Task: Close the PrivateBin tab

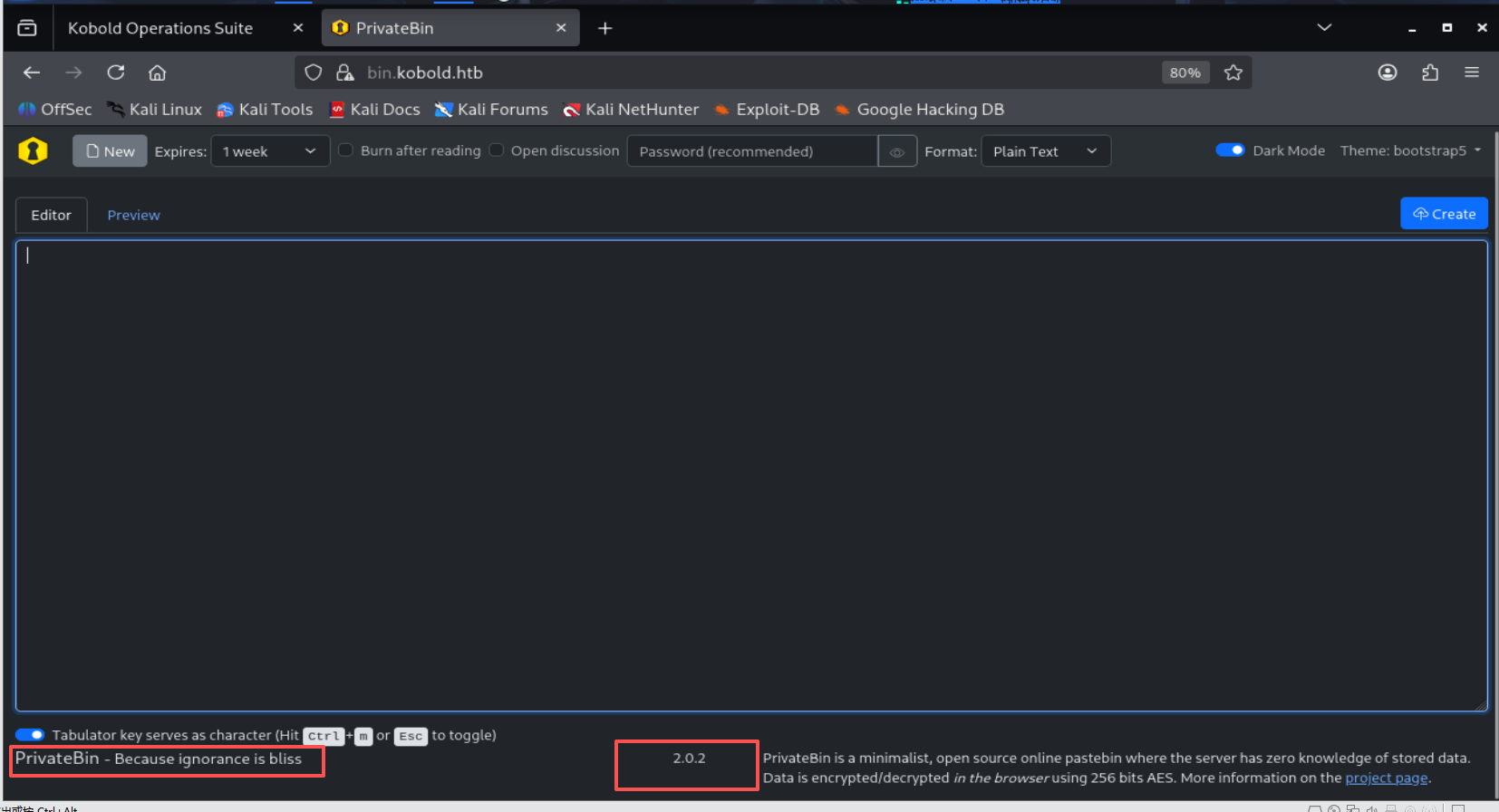Action: (562, 28)
